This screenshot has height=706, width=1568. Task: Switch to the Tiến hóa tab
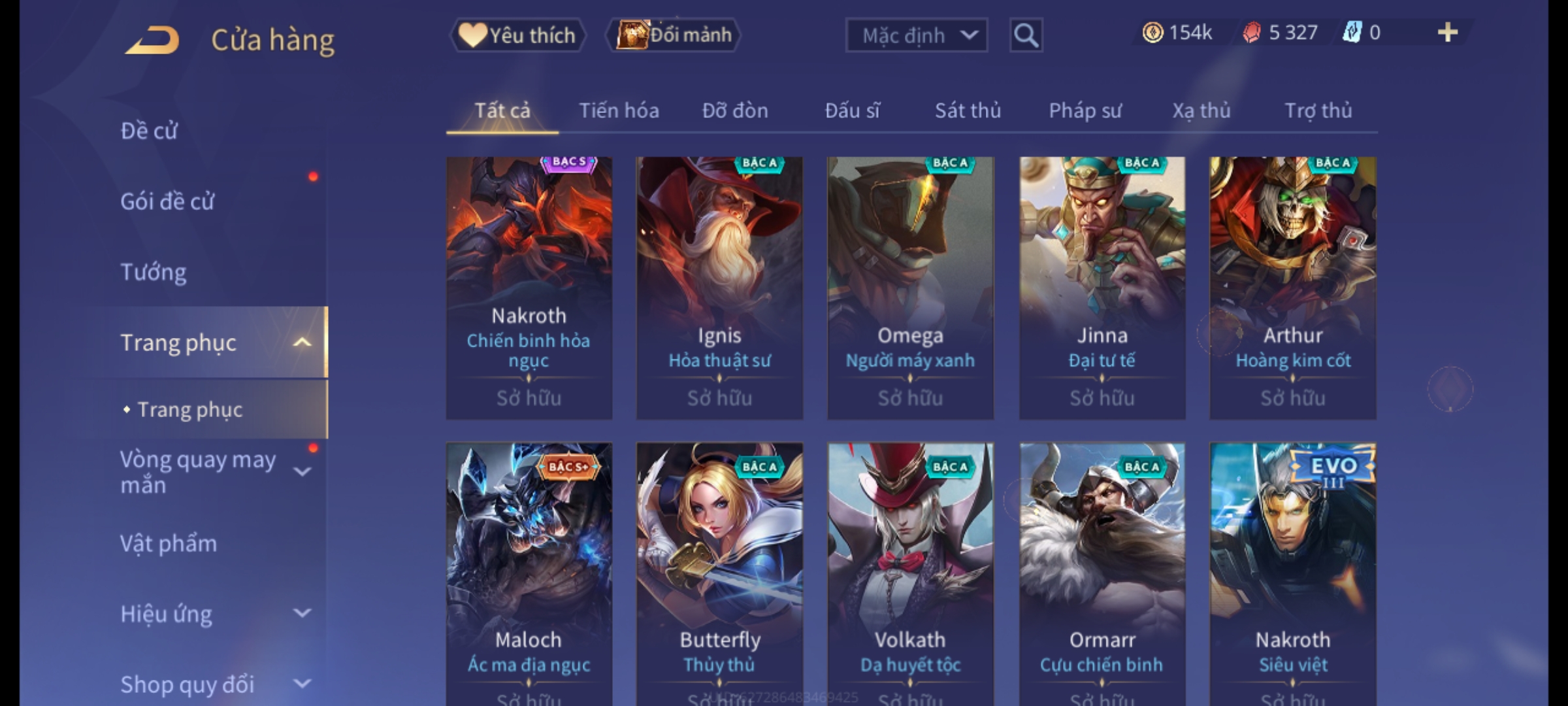point(619,110)
